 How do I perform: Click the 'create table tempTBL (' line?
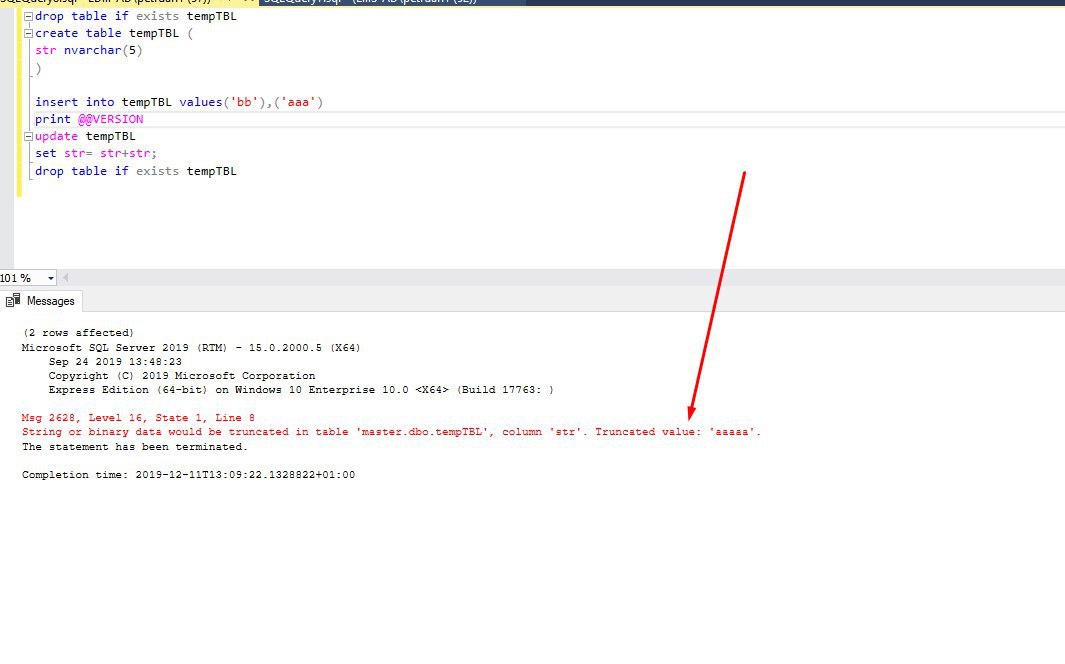(114, 33)
